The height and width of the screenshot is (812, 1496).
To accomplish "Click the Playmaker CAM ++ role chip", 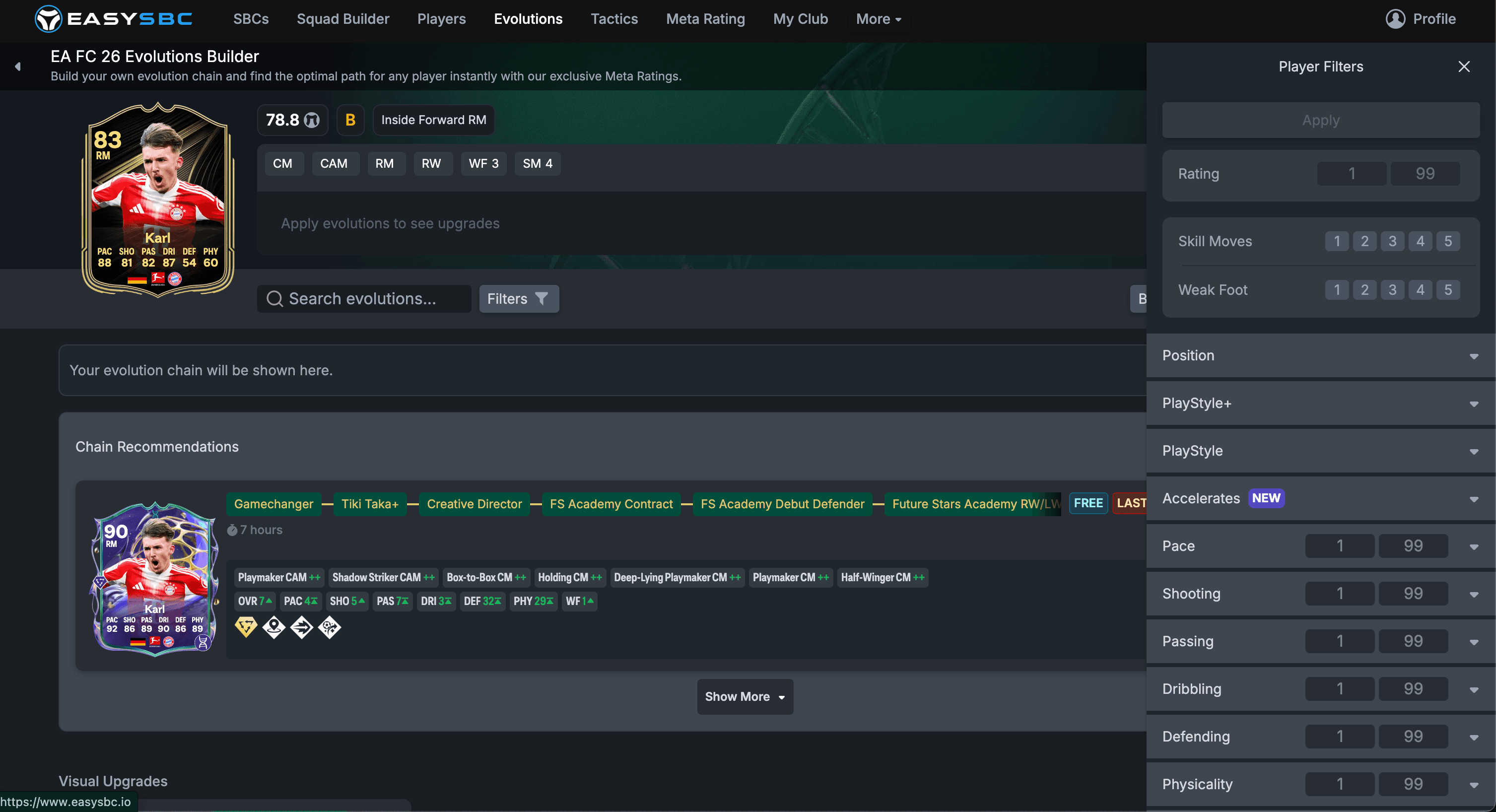I will point(279,577).
